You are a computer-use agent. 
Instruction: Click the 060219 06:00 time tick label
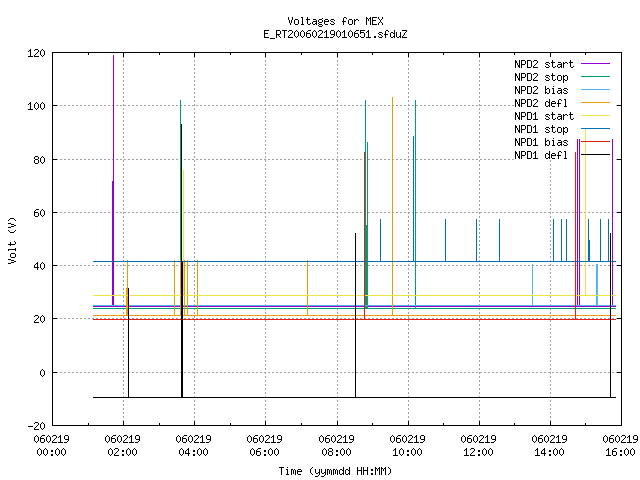coord(264,446)
